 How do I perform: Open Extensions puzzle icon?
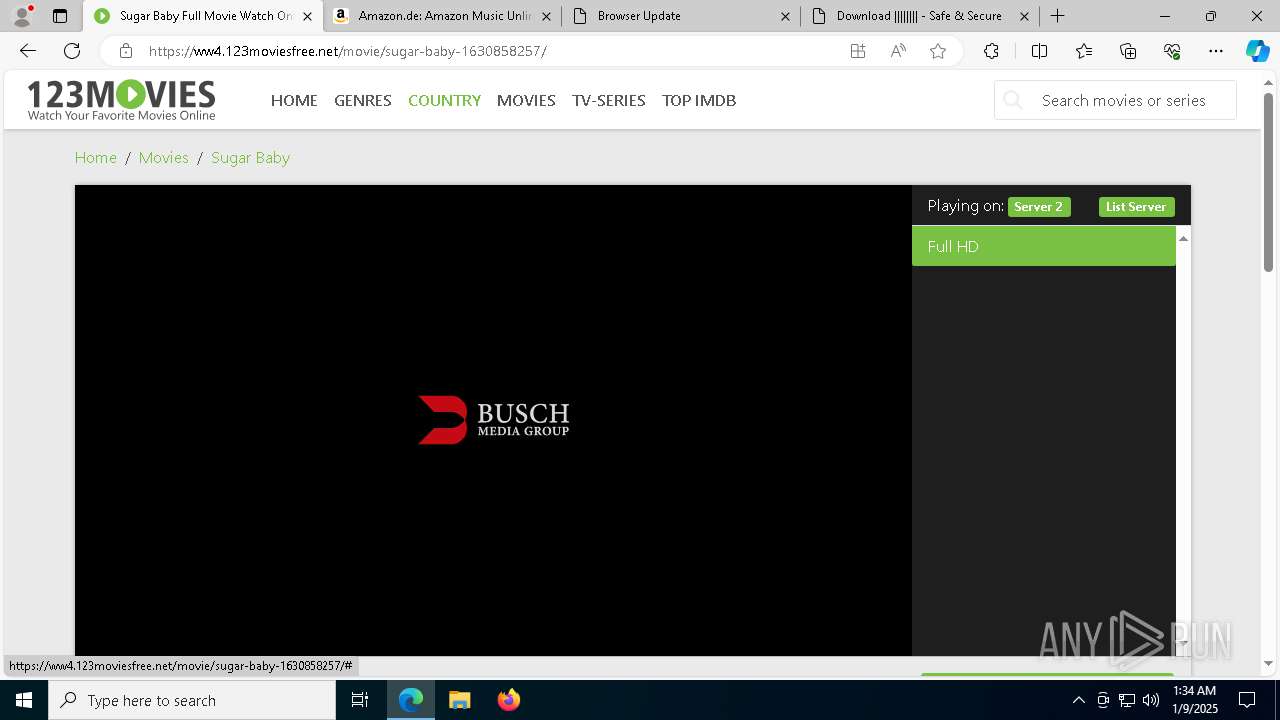[991, 51]
